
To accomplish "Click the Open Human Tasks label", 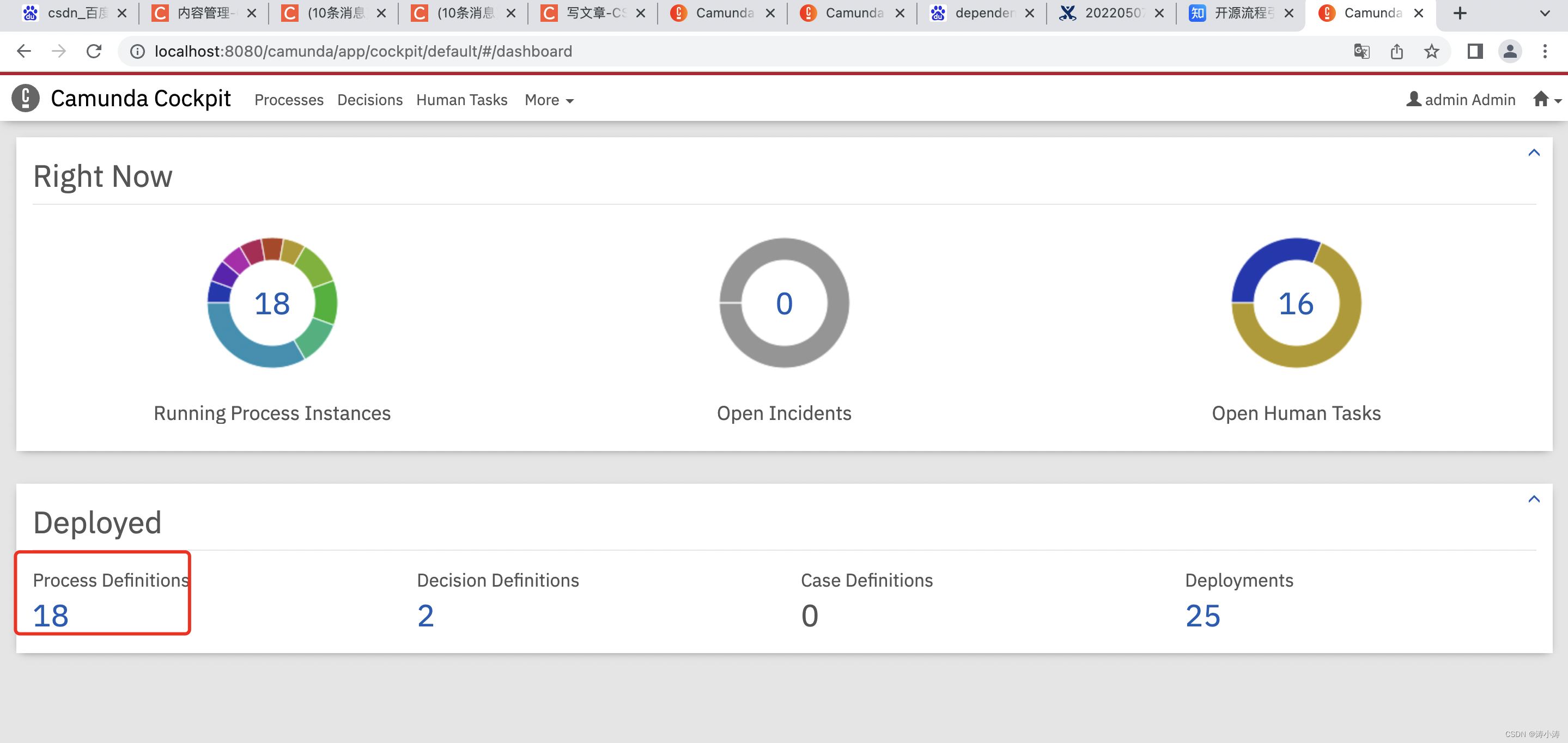I will (x=1296, y=414).
